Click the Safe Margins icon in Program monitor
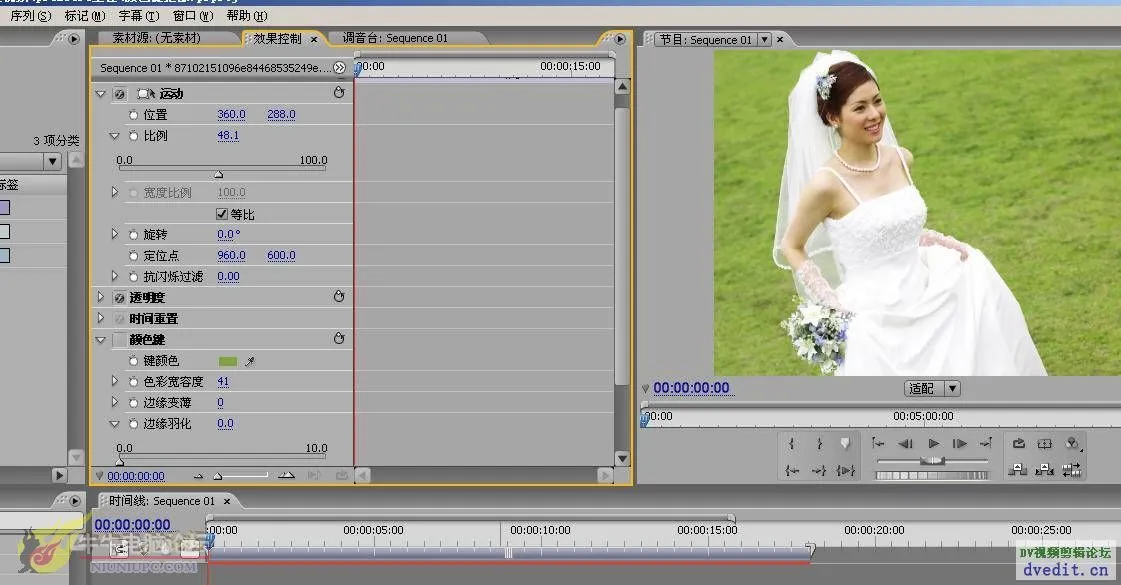Screen dimensions: 1121x585 1043,443
